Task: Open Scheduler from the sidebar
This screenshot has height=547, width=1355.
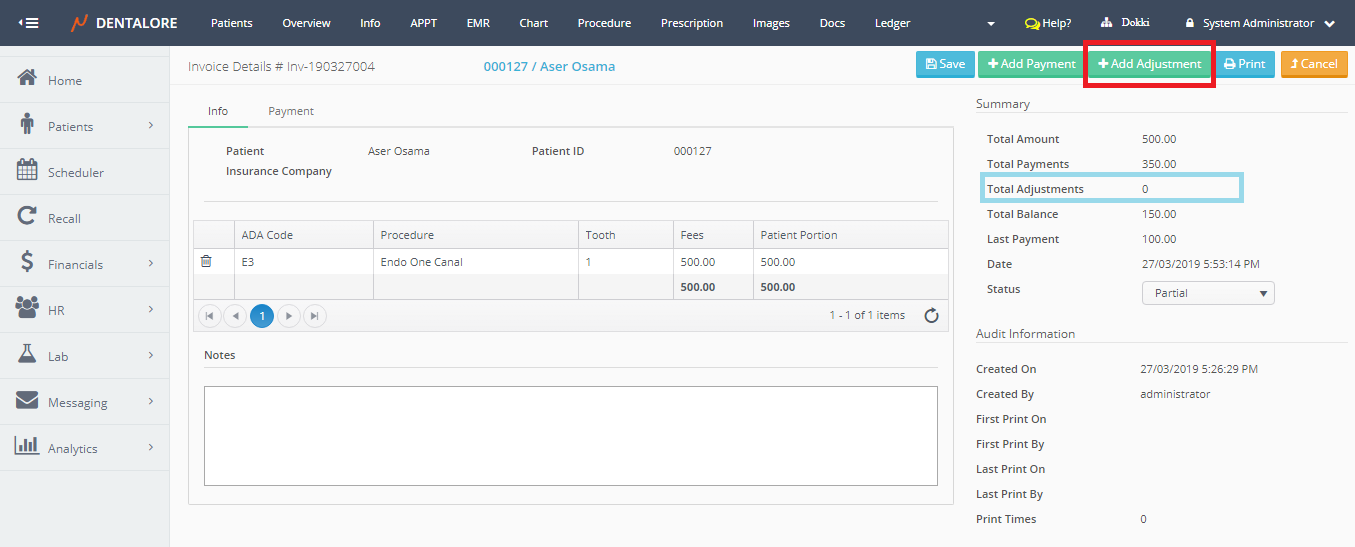Action: point(76,173)
